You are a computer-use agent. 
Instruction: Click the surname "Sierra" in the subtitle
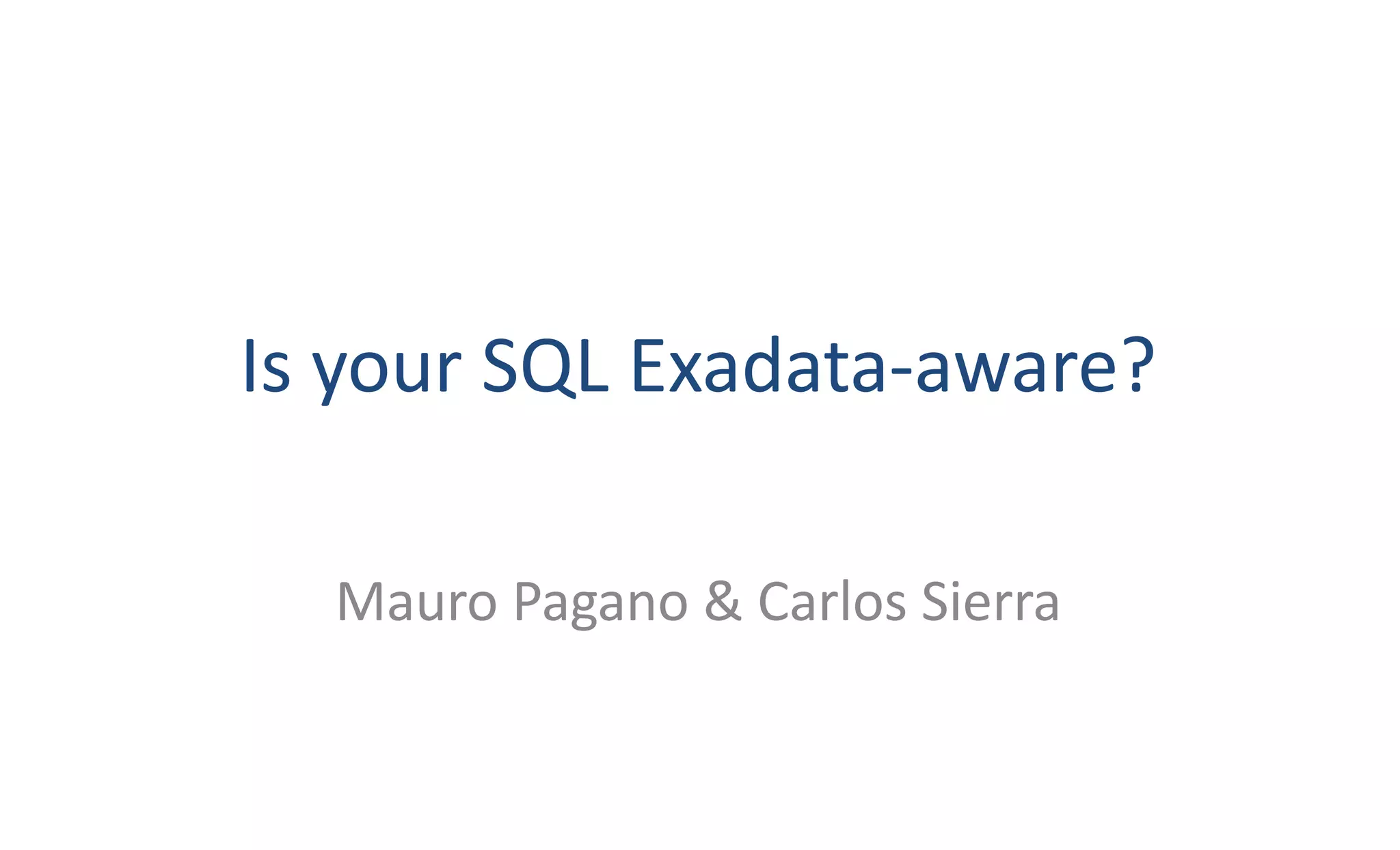(991, 600)
